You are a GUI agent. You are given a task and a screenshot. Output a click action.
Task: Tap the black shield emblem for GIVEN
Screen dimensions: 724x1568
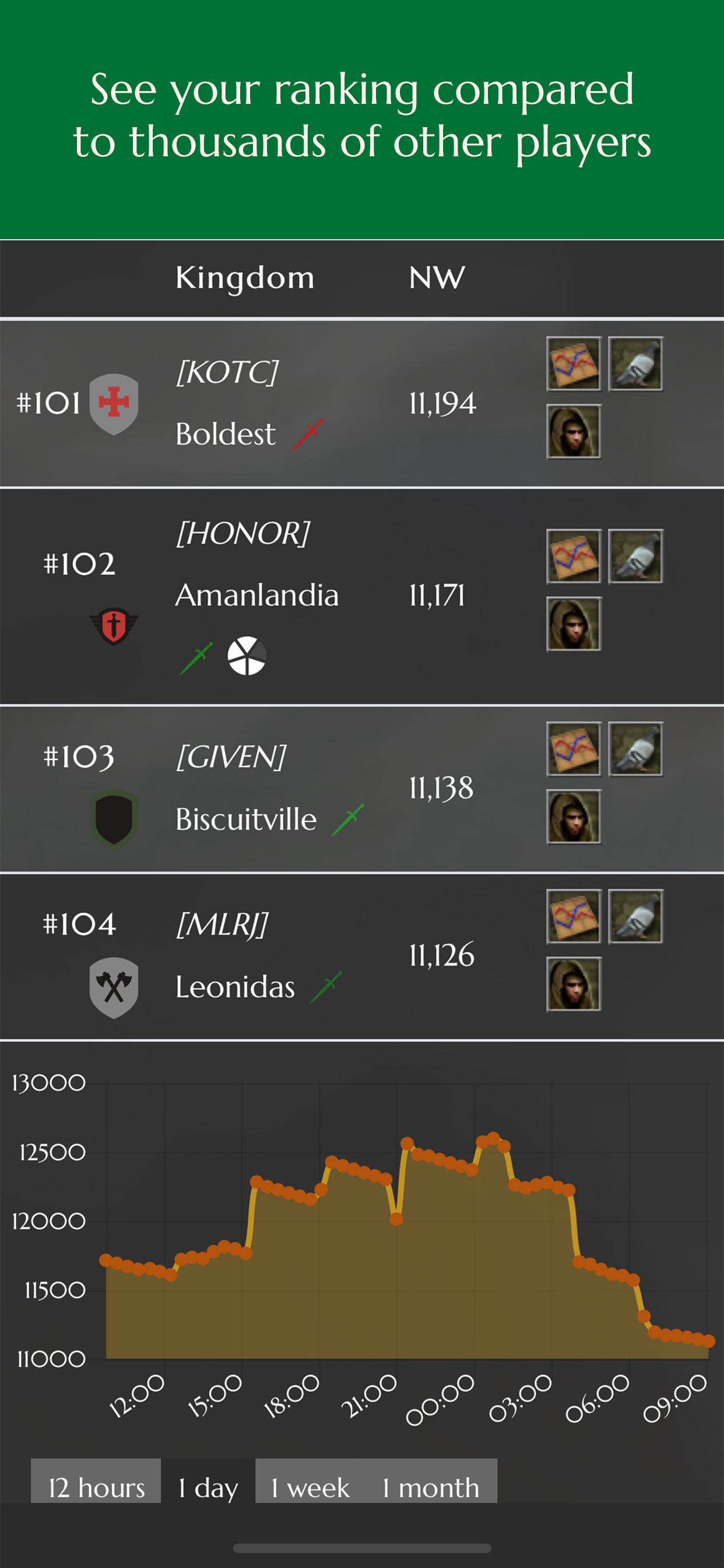pos(114,820)
